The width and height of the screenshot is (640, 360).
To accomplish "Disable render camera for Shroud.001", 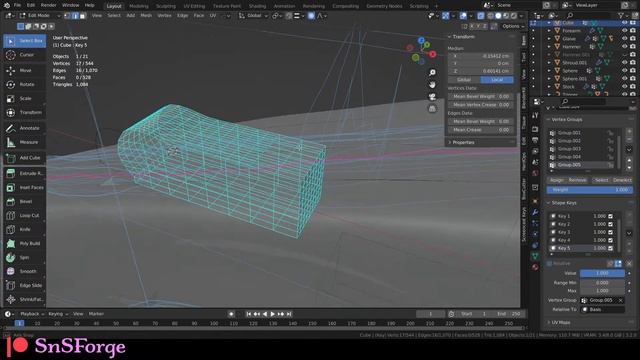I will [x=632, y=62].
